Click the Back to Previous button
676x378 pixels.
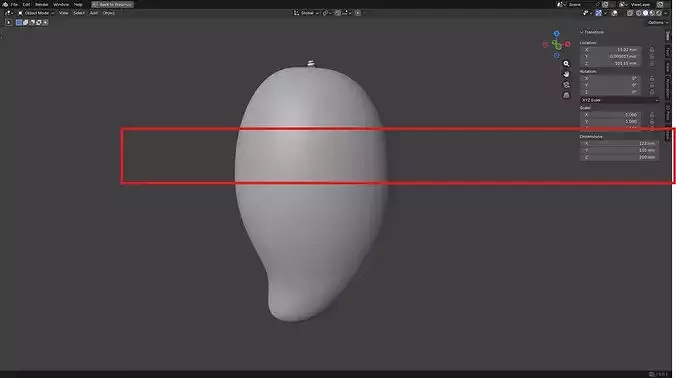[113, 4]
